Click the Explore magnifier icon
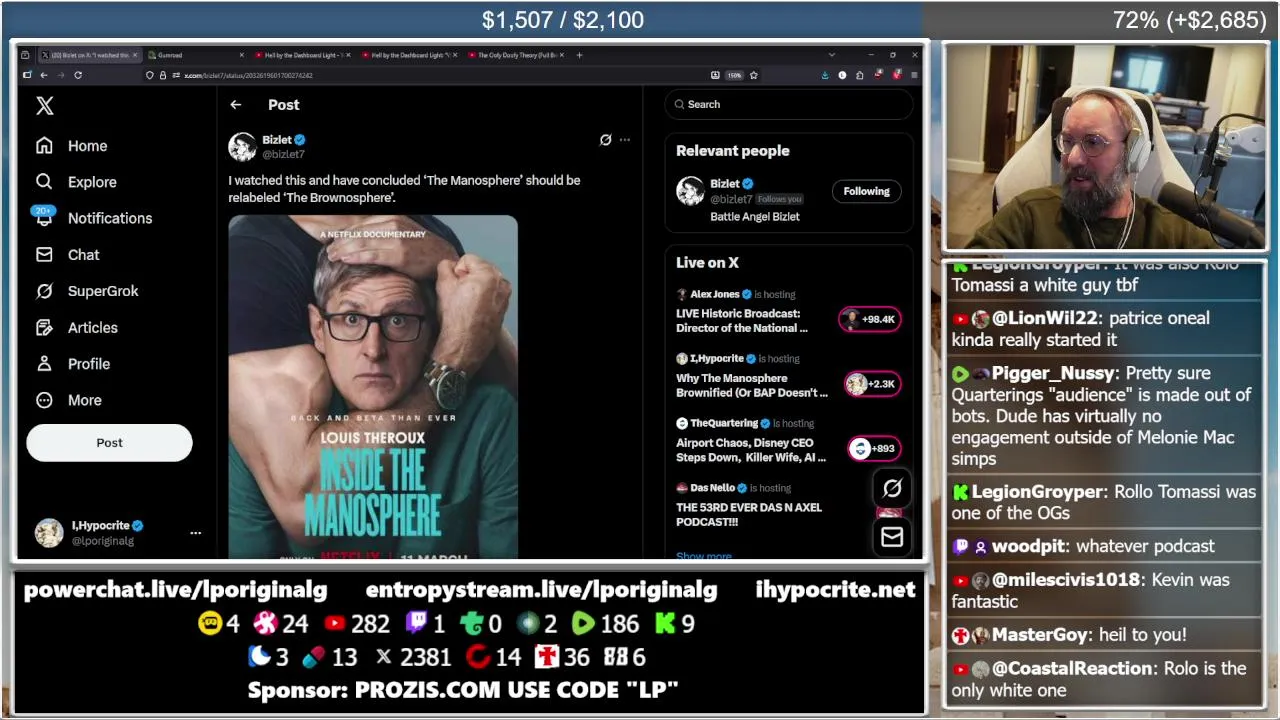Viewport: 1280px width, 720px height. (x=44, y=182)
